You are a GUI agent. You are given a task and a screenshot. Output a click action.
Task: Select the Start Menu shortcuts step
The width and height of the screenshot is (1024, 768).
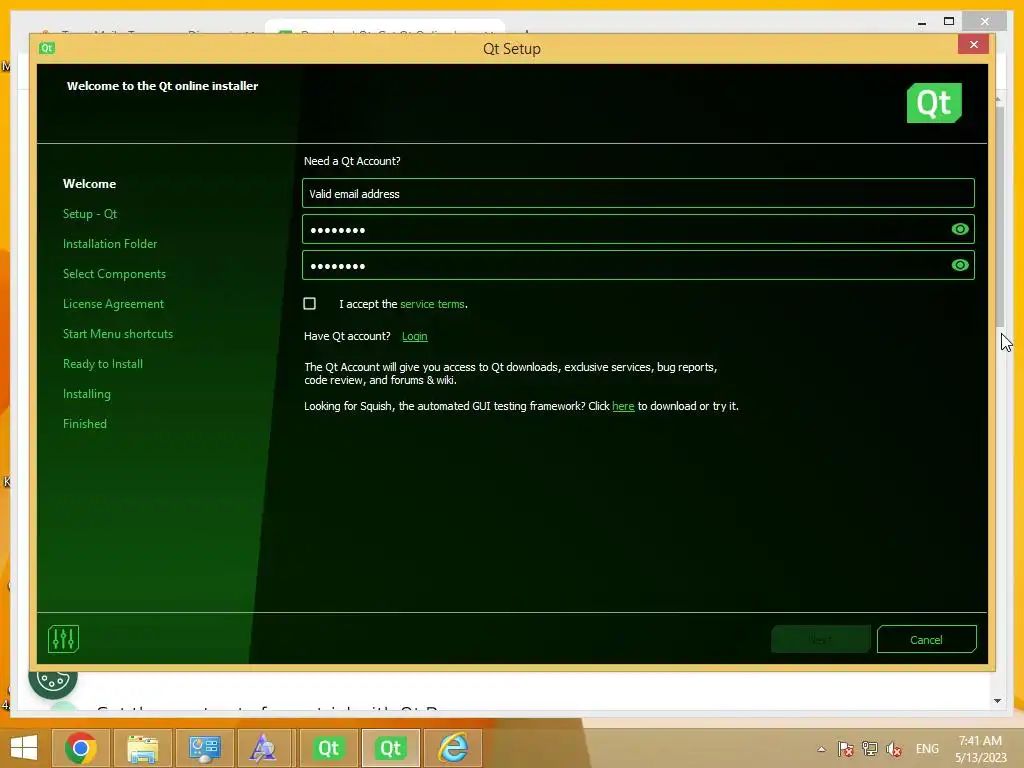click(x=118, y=334)
